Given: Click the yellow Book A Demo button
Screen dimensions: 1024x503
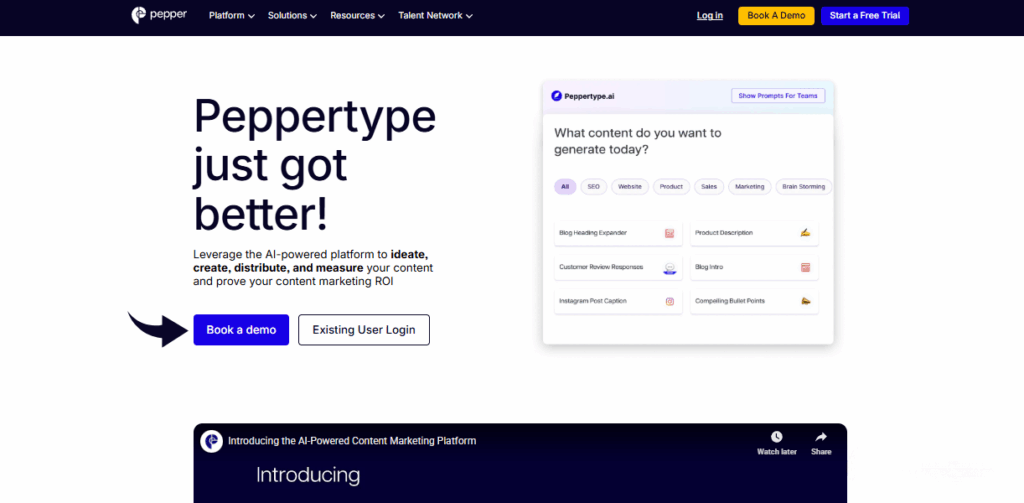Looking at the screenshot, I should pyautogui.click(x=776, y=16).
